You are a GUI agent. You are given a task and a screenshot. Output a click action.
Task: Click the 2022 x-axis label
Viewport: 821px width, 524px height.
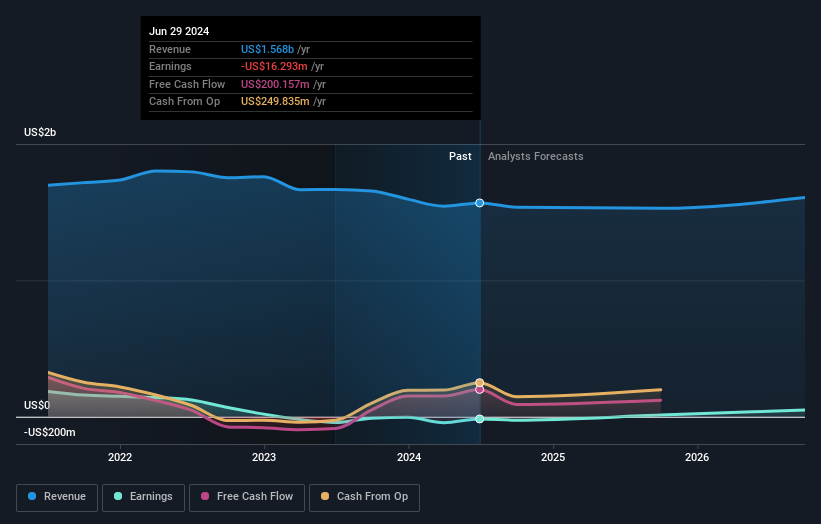(120, 457)
